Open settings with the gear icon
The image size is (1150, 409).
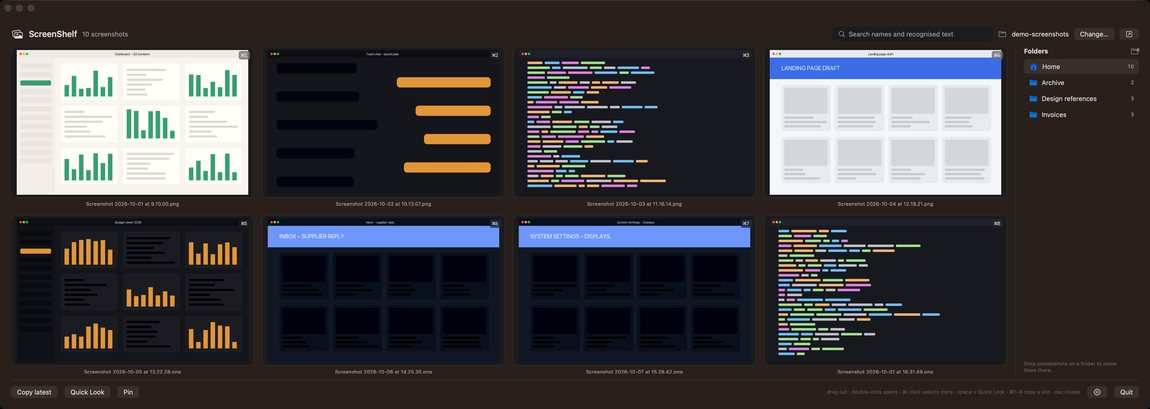coord(1097,392)
